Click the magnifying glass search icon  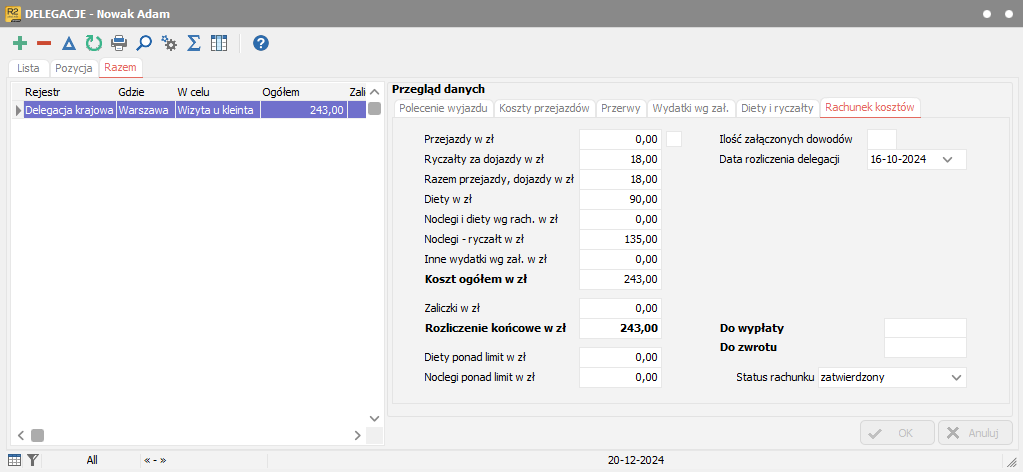[144, 43]
